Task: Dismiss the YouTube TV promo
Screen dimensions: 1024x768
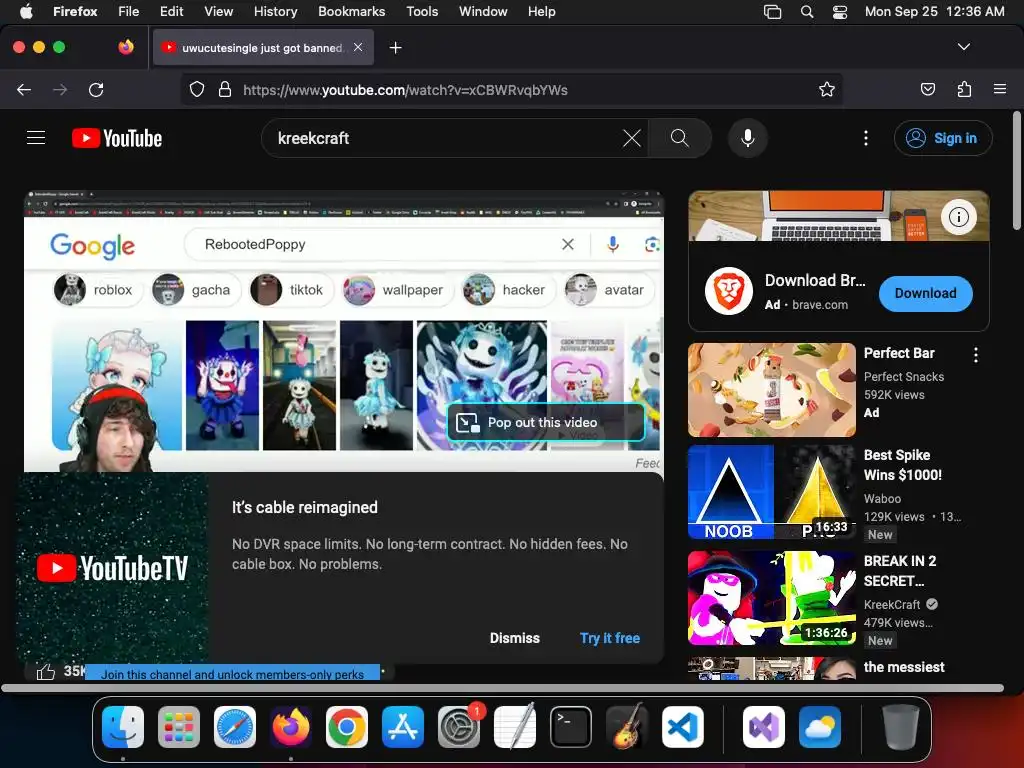Action: pyautogui.click(x=515, y=638)
